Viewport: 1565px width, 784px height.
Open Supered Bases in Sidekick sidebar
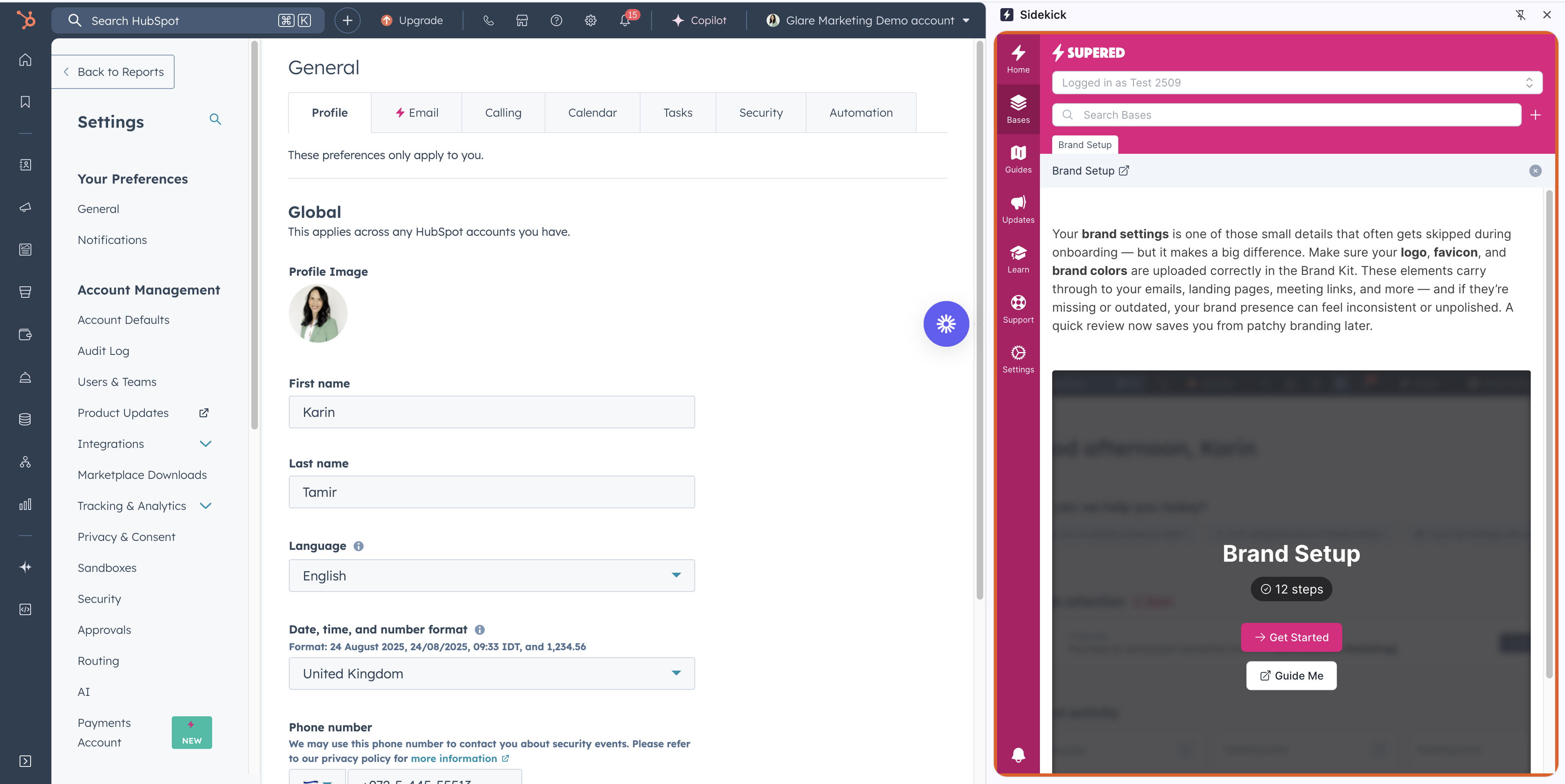pos(1017,109)
